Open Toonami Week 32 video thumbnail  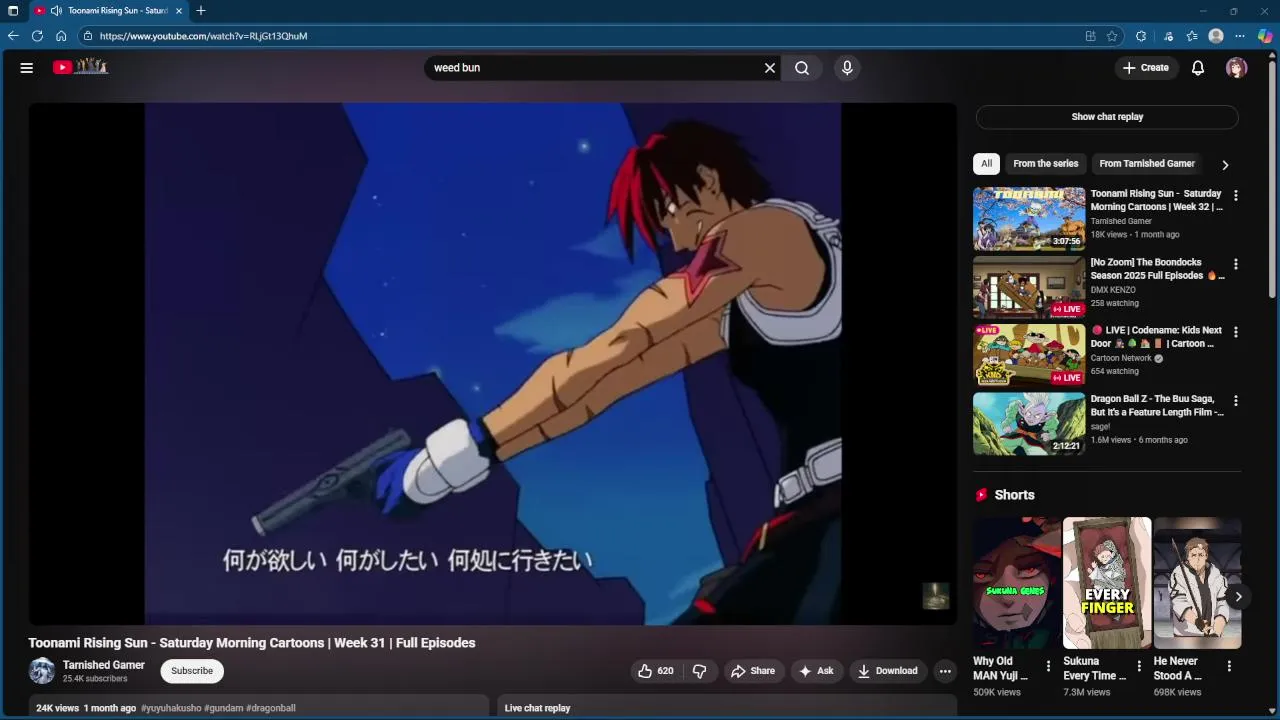1029,218
